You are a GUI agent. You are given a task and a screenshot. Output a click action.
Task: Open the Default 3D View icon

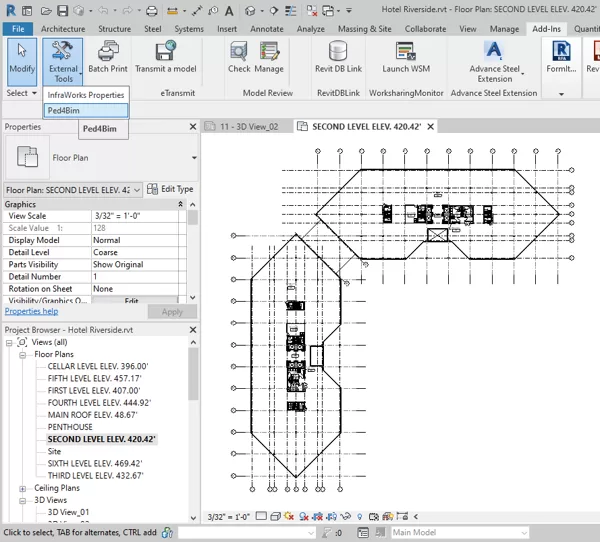coord(250,11)
